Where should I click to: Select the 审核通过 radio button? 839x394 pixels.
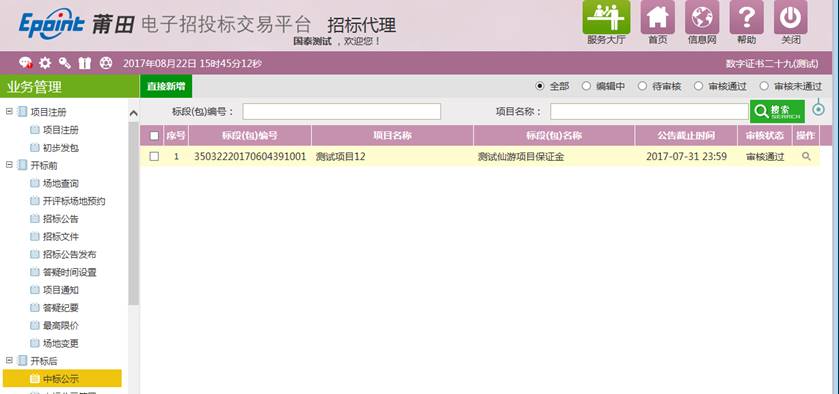click(698, 86)
